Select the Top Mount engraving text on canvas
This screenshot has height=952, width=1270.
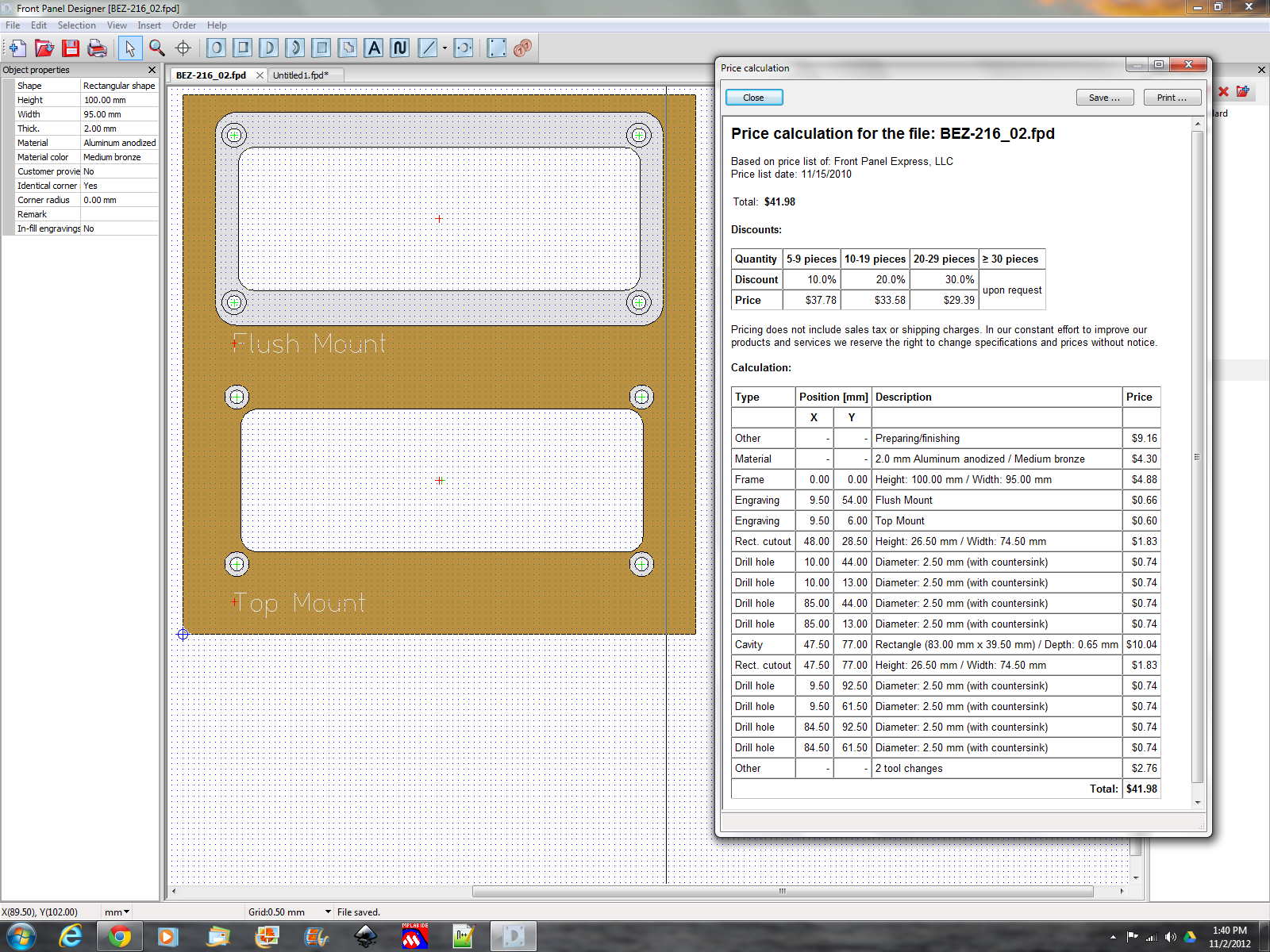298,603
